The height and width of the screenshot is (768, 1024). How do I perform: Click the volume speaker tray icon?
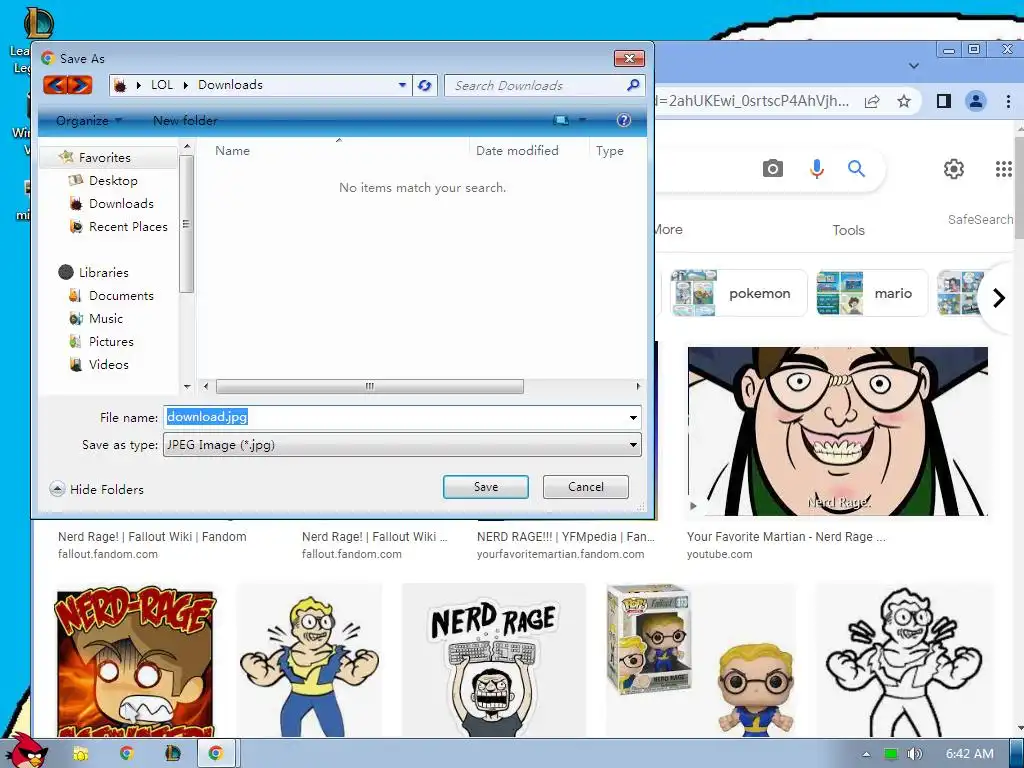pos(914,754)
